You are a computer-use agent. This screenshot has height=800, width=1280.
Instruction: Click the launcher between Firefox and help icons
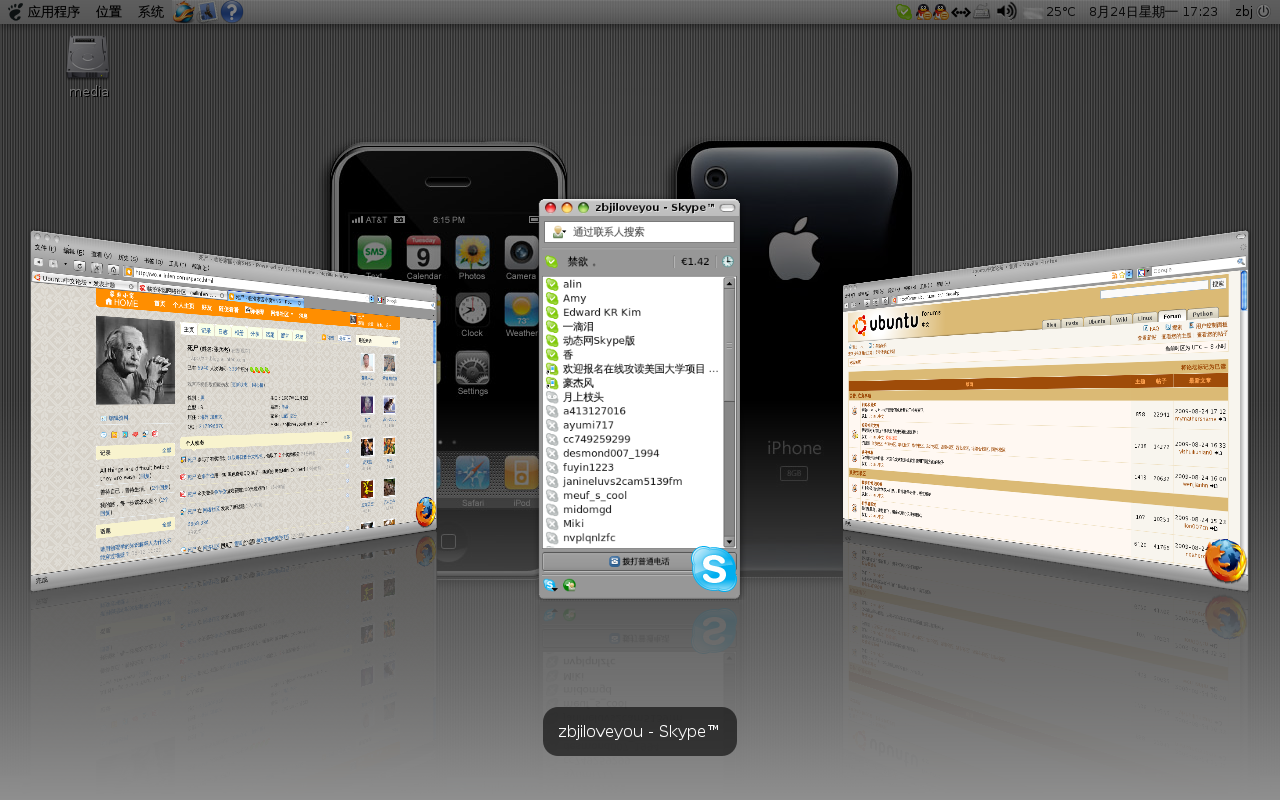coord(208,12)
